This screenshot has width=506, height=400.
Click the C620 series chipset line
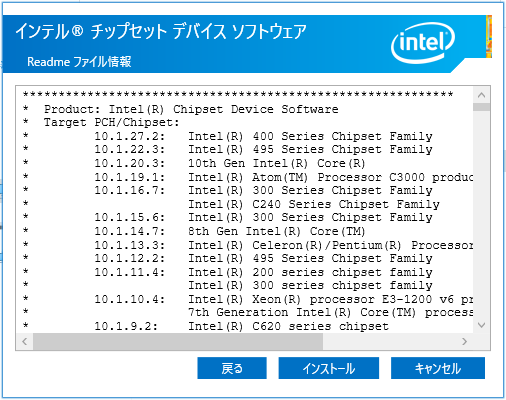point(241,326)
